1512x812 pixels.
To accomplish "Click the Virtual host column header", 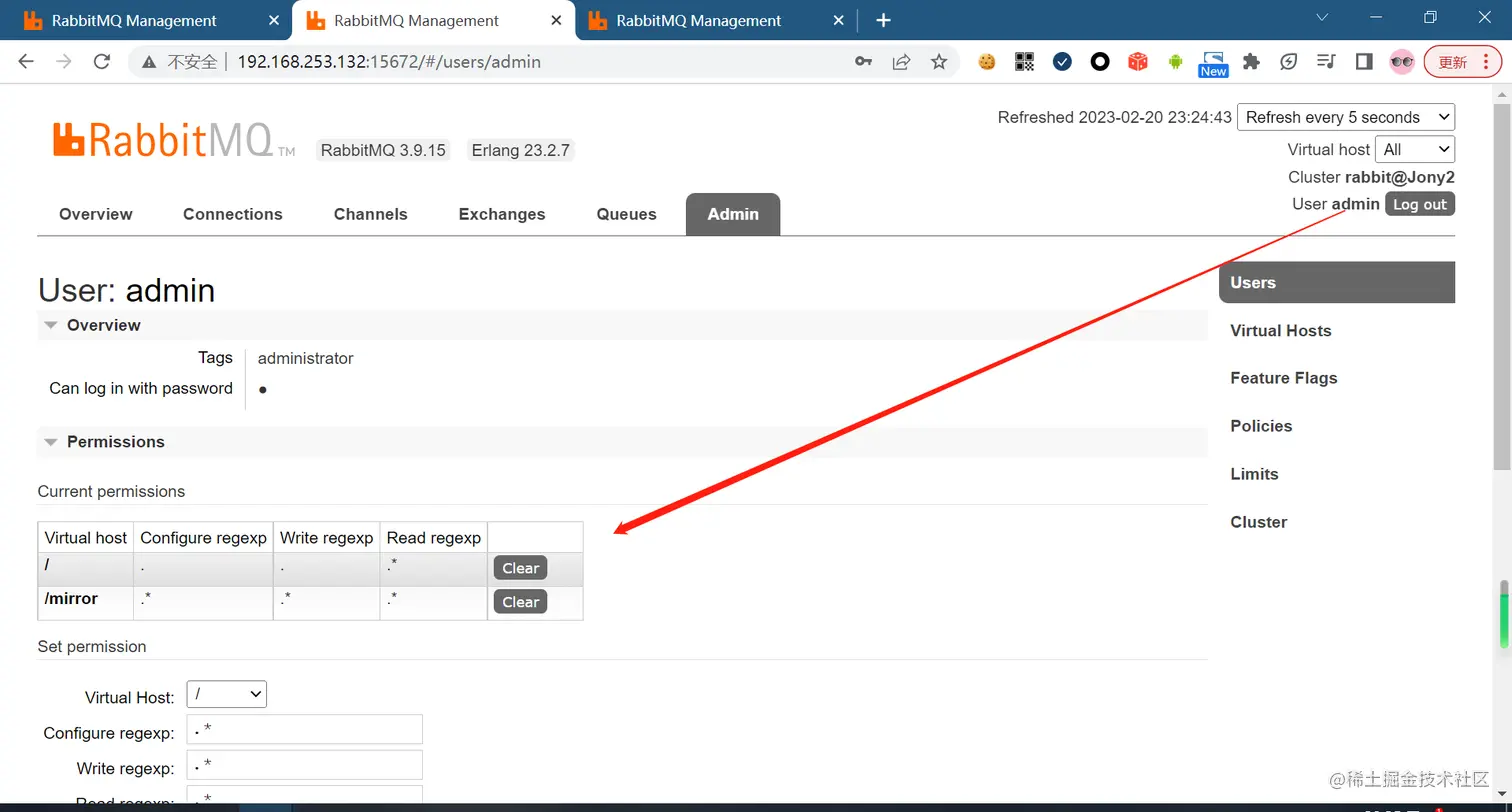I will point(86,538).
